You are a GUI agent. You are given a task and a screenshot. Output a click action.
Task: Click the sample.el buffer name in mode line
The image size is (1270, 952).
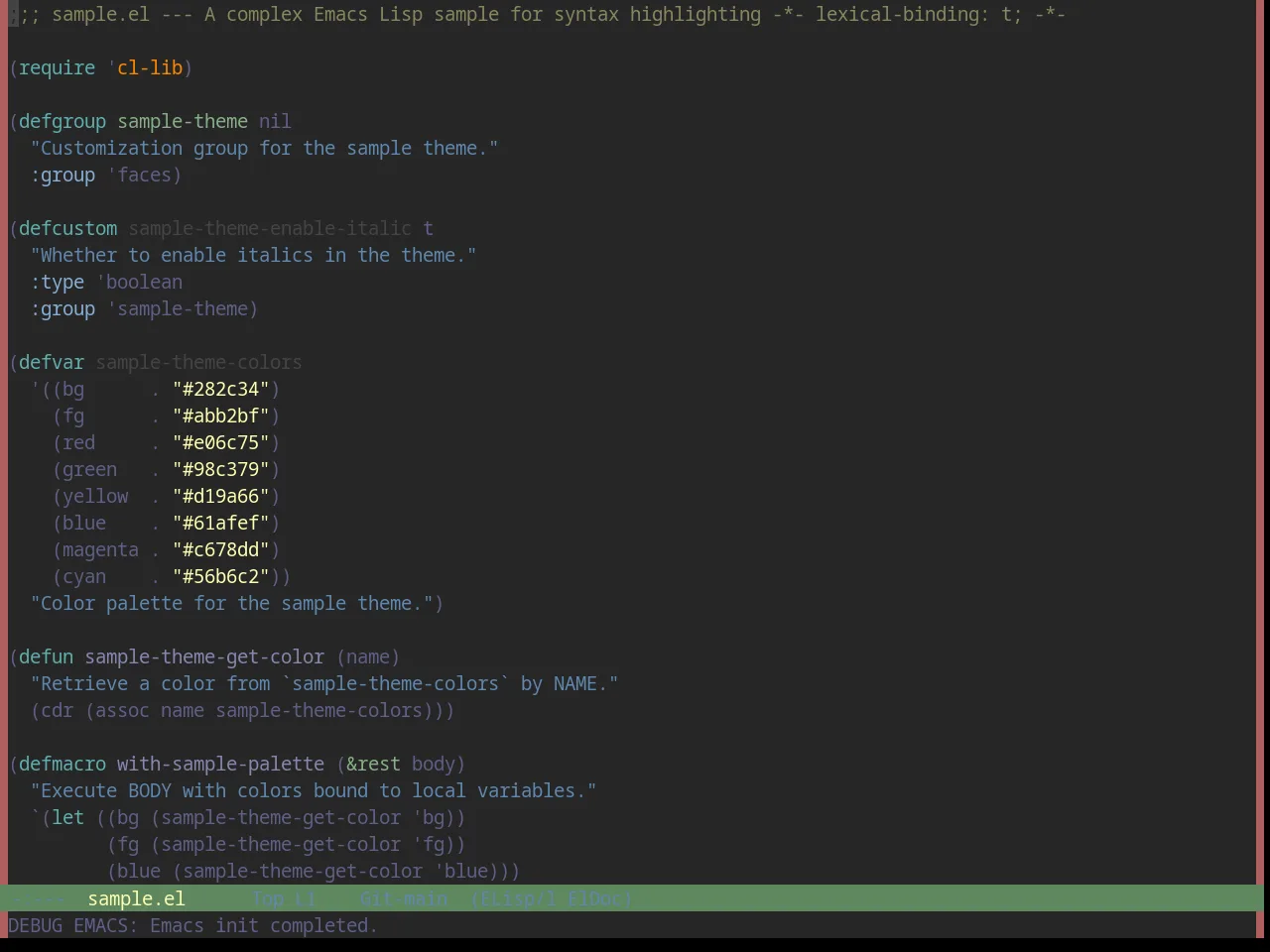pos(136,898)
